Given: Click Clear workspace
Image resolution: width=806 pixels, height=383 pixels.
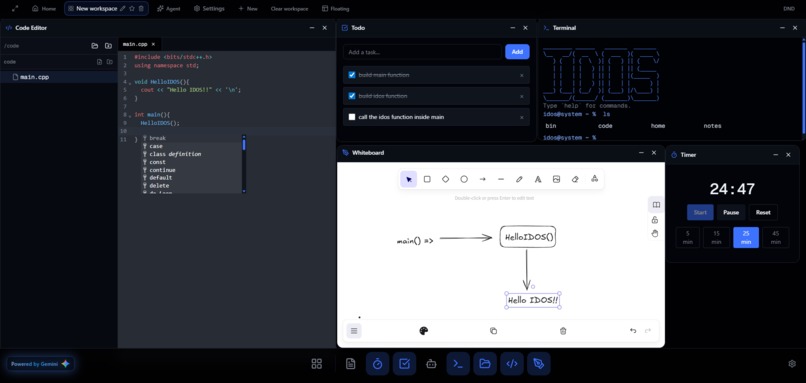Looking at the screenshot, I should pyautogui.click(x=289, y=9).
